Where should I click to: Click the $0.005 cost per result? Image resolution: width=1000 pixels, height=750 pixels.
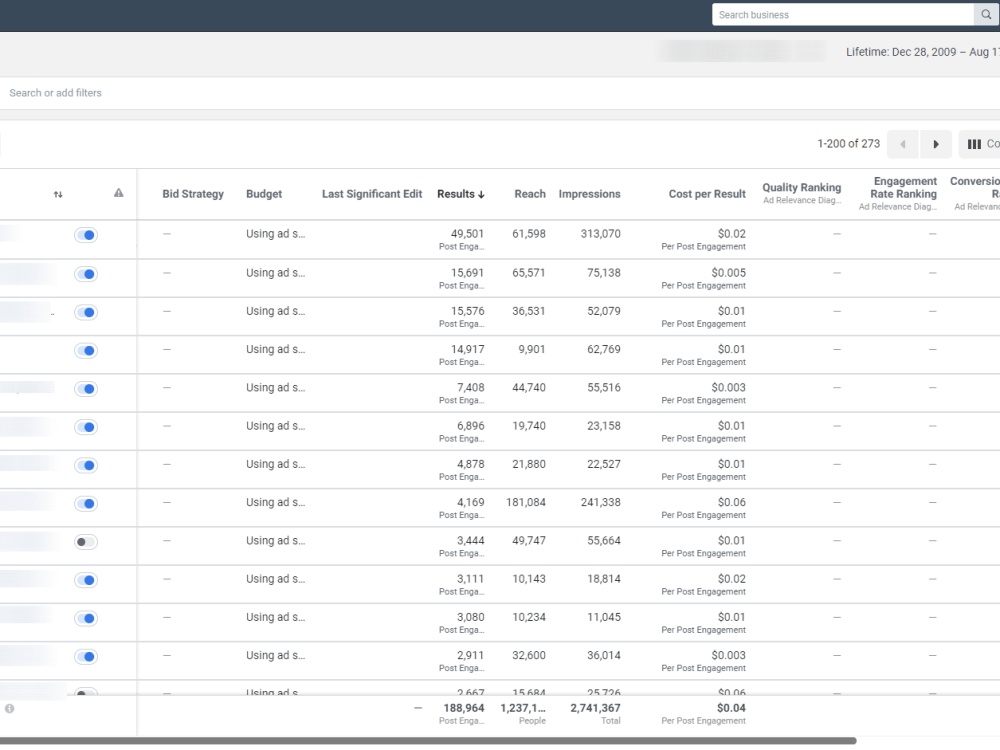point(728,273)
